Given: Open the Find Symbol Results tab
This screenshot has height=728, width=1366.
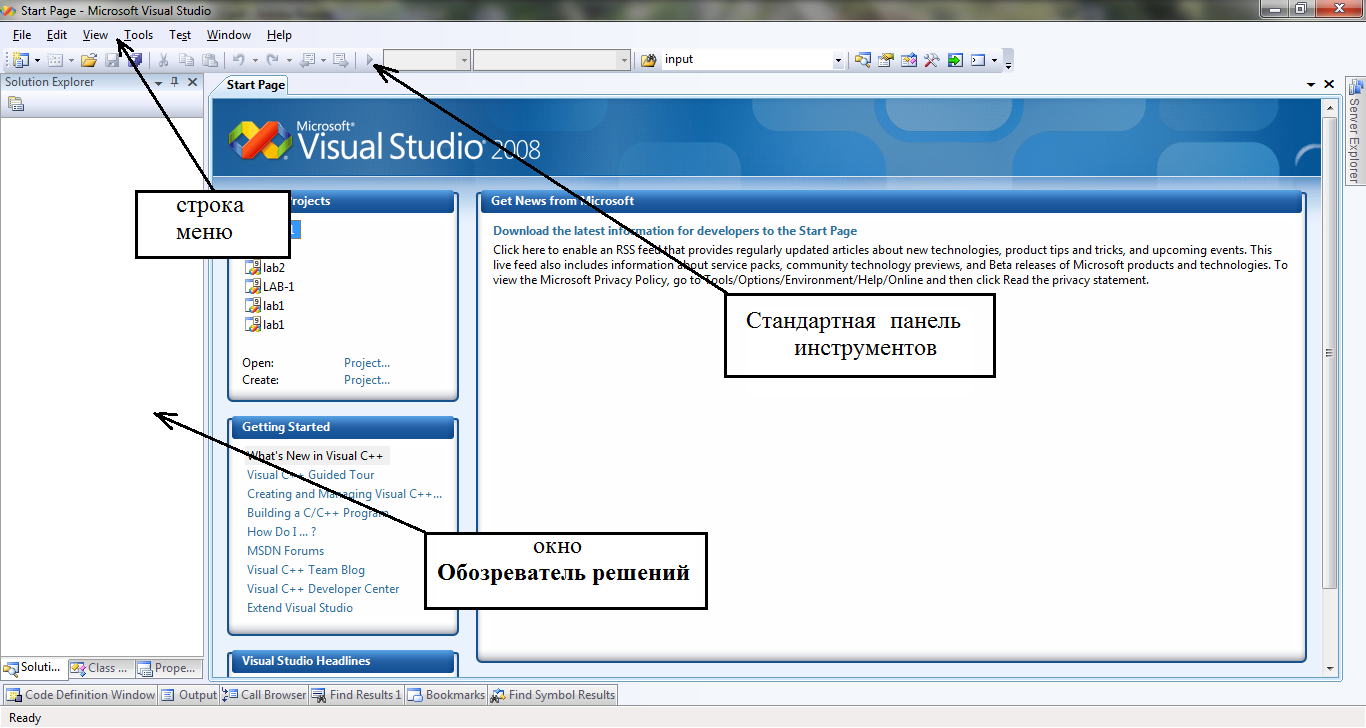Looking at the screenshot, I should click(553, 695).
